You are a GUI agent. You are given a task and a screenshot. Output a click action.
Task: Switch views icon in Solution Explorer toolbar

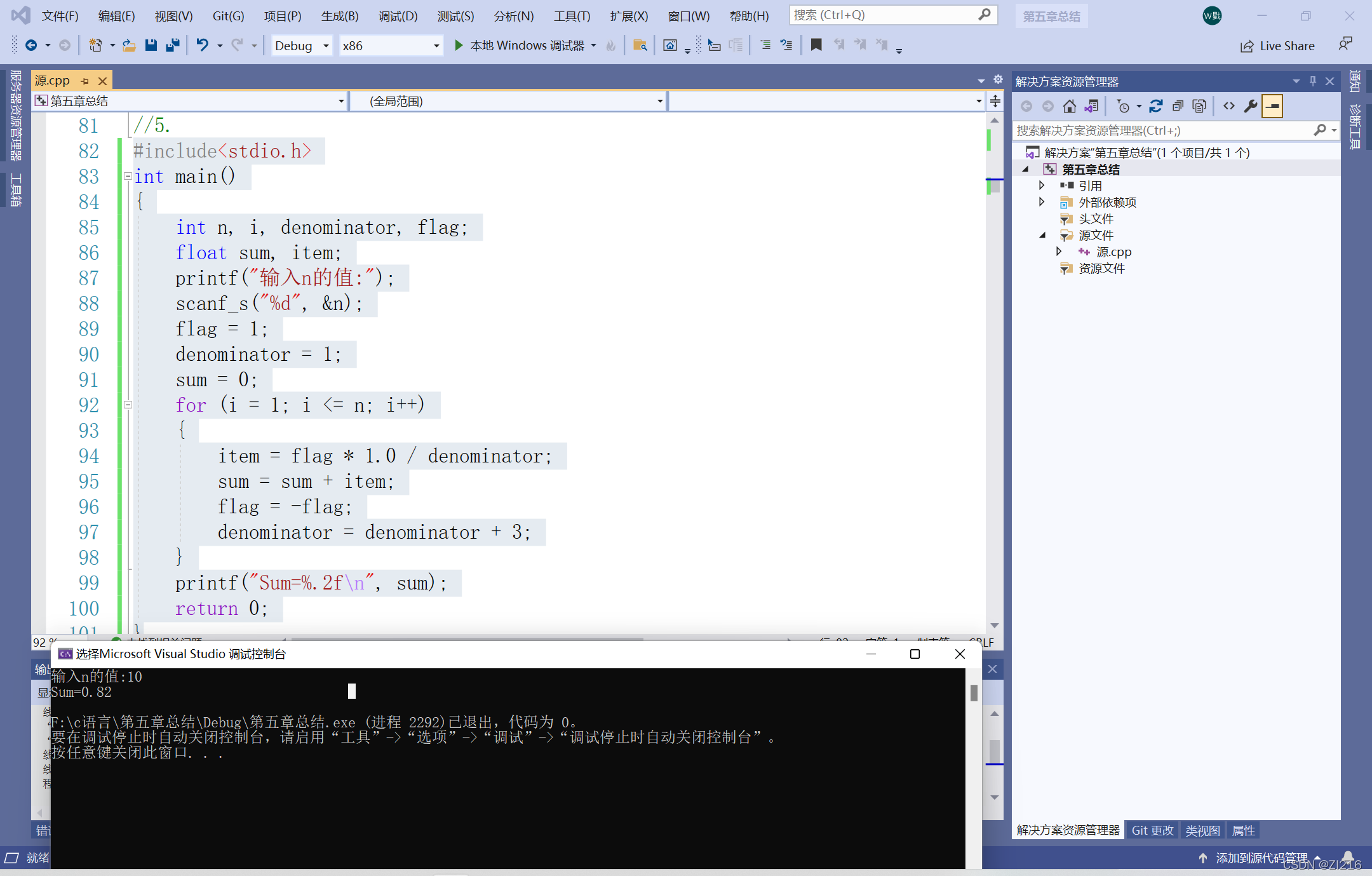click(1092, 106)
